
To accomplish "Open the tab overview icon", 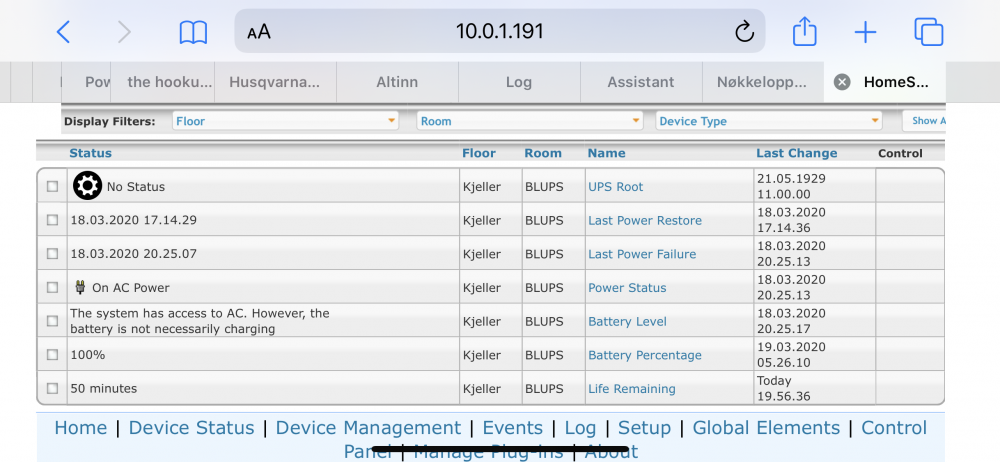I will click(928, 32).
